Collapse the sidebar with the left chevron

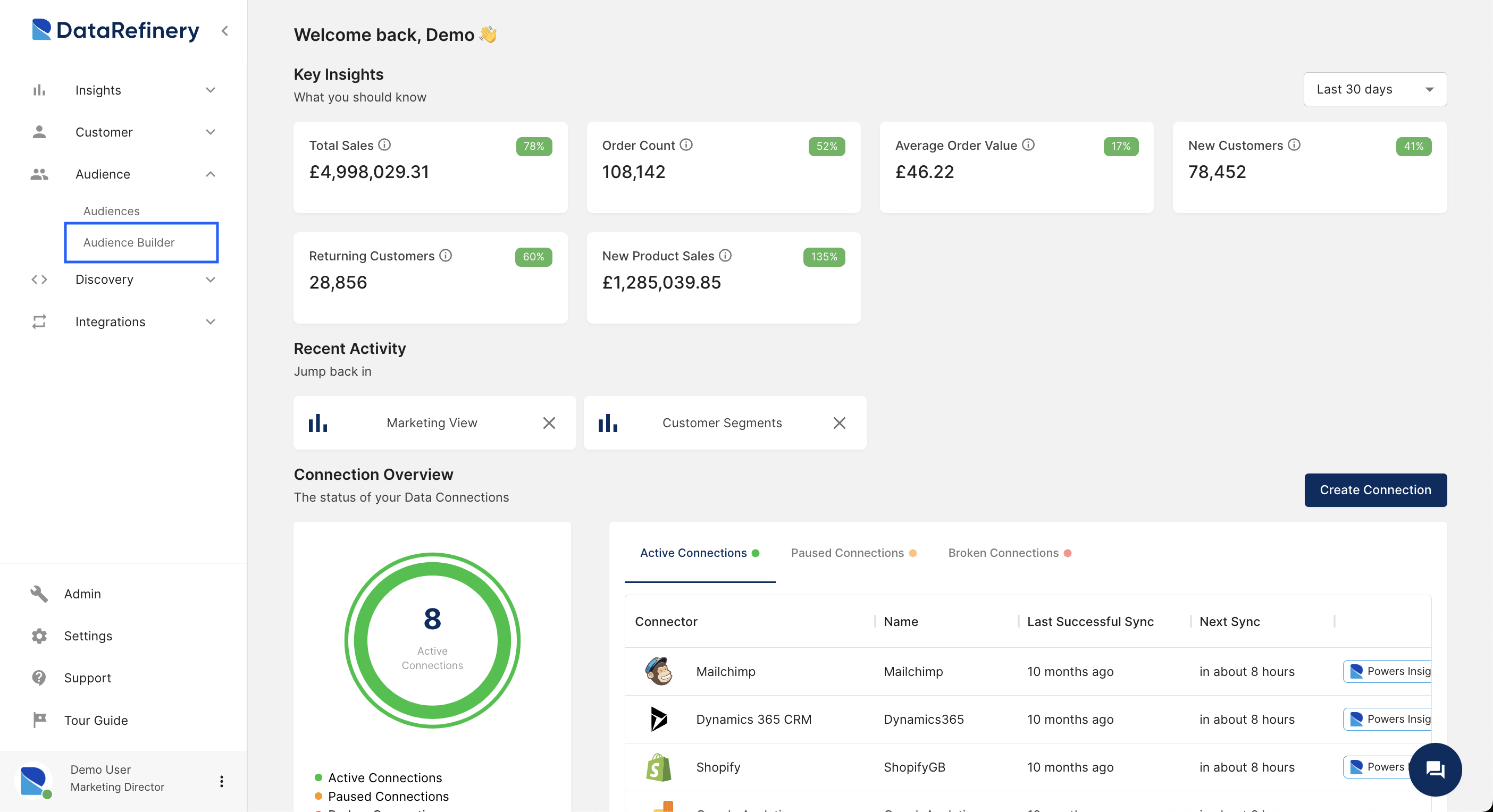tap(225, 31)
